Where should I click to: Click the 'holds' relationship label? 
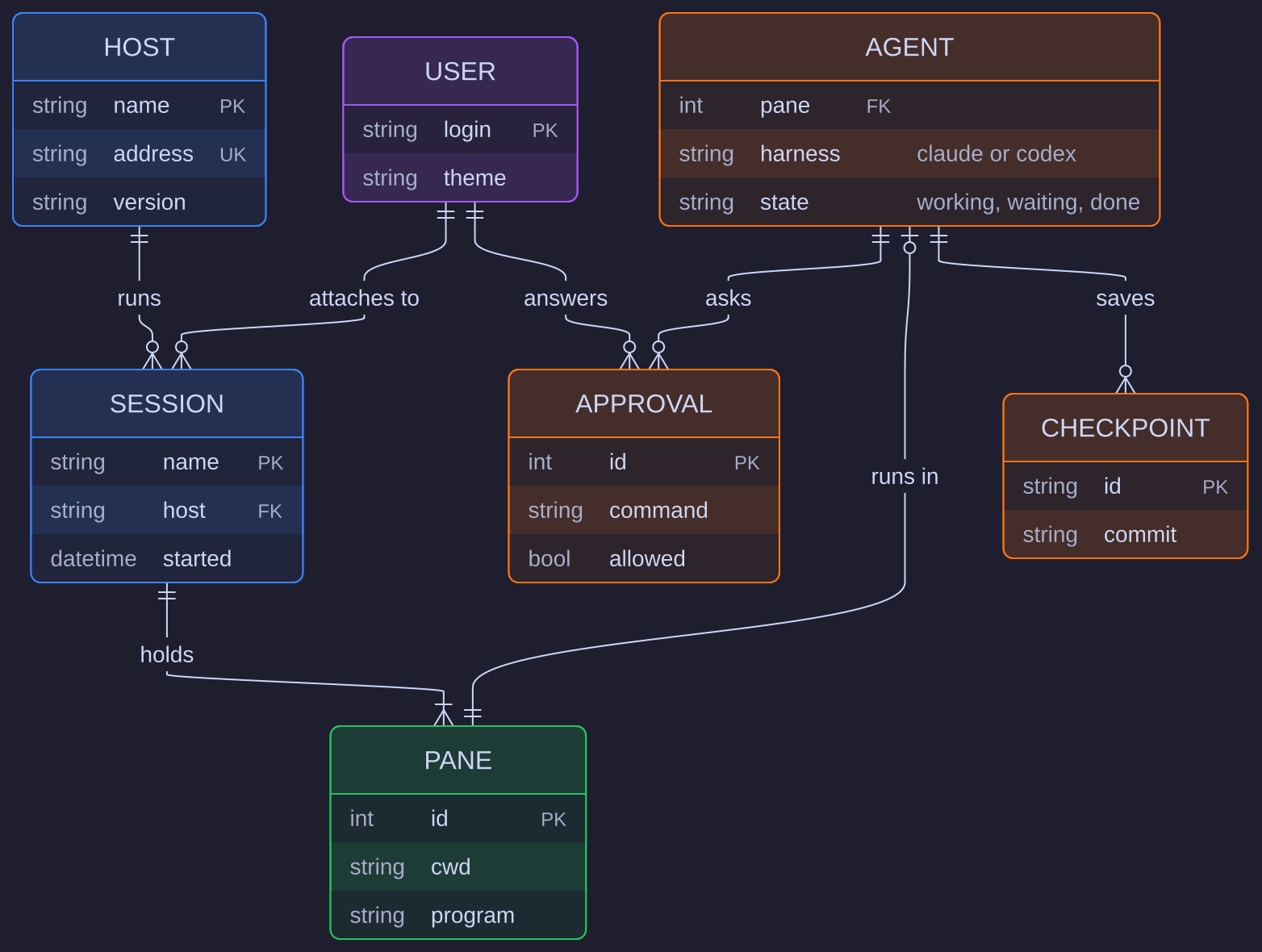(166, 655)
